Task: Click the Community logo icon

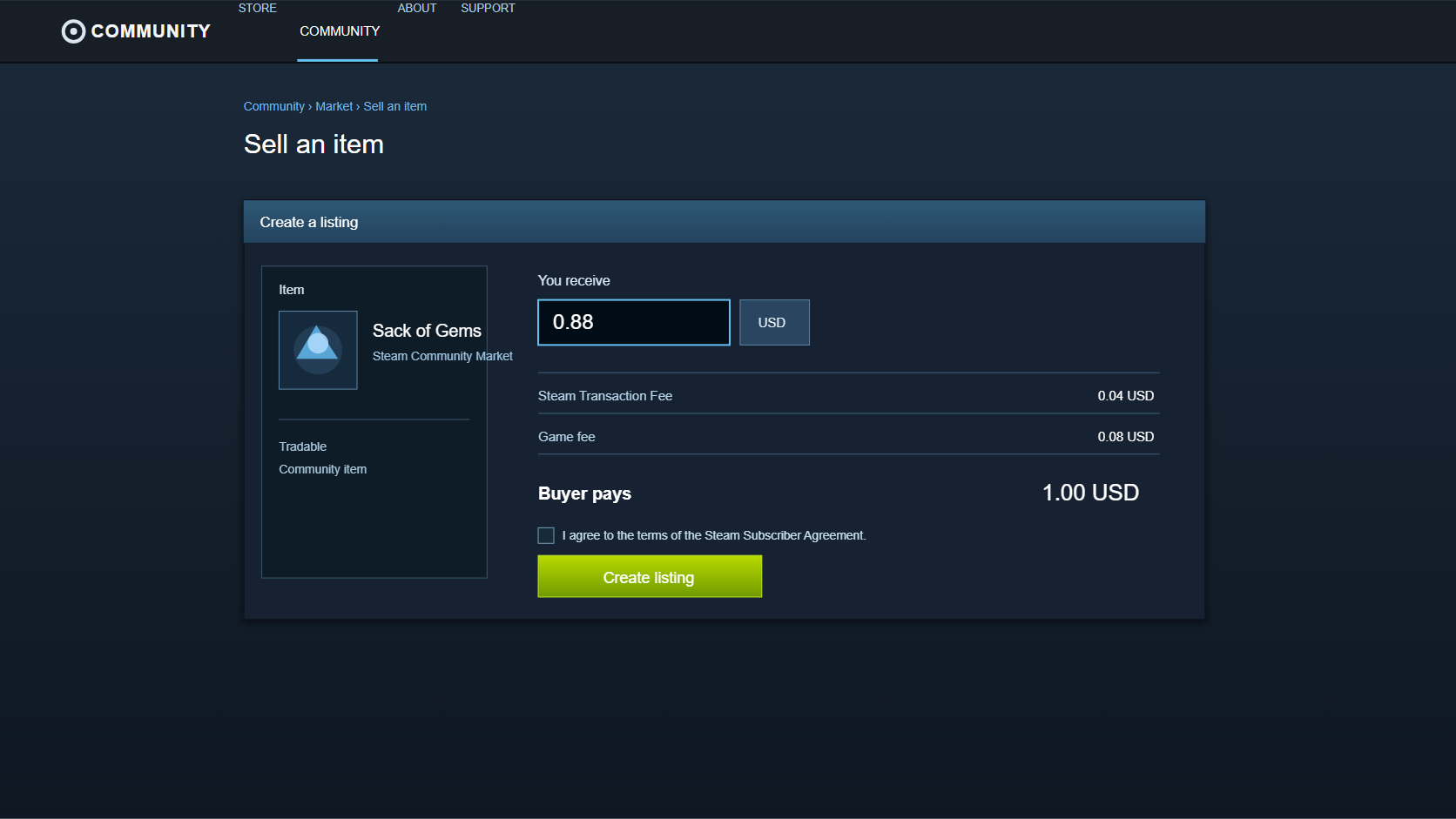Action: 74,31
